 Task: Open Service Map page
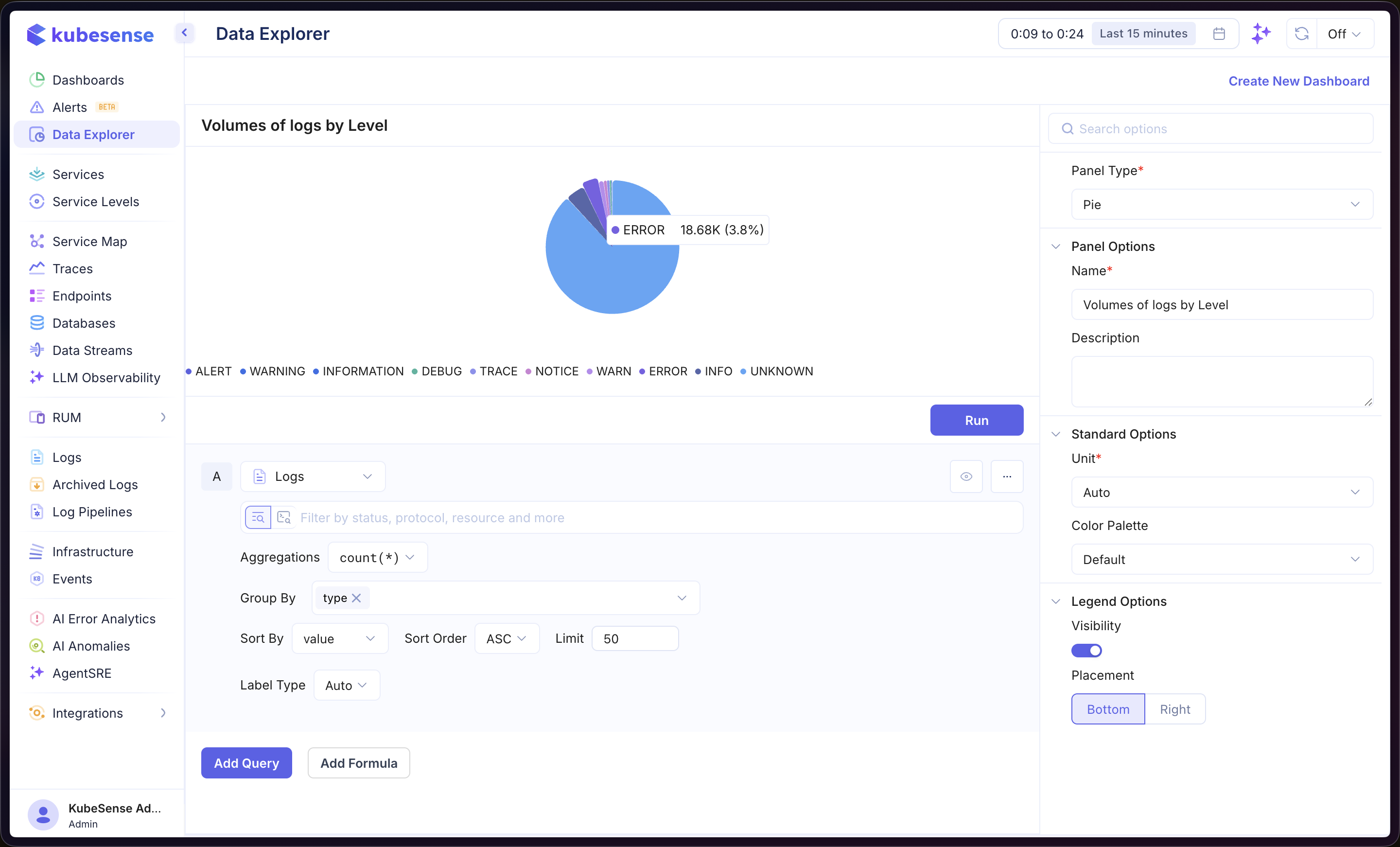tap(89, 242)
